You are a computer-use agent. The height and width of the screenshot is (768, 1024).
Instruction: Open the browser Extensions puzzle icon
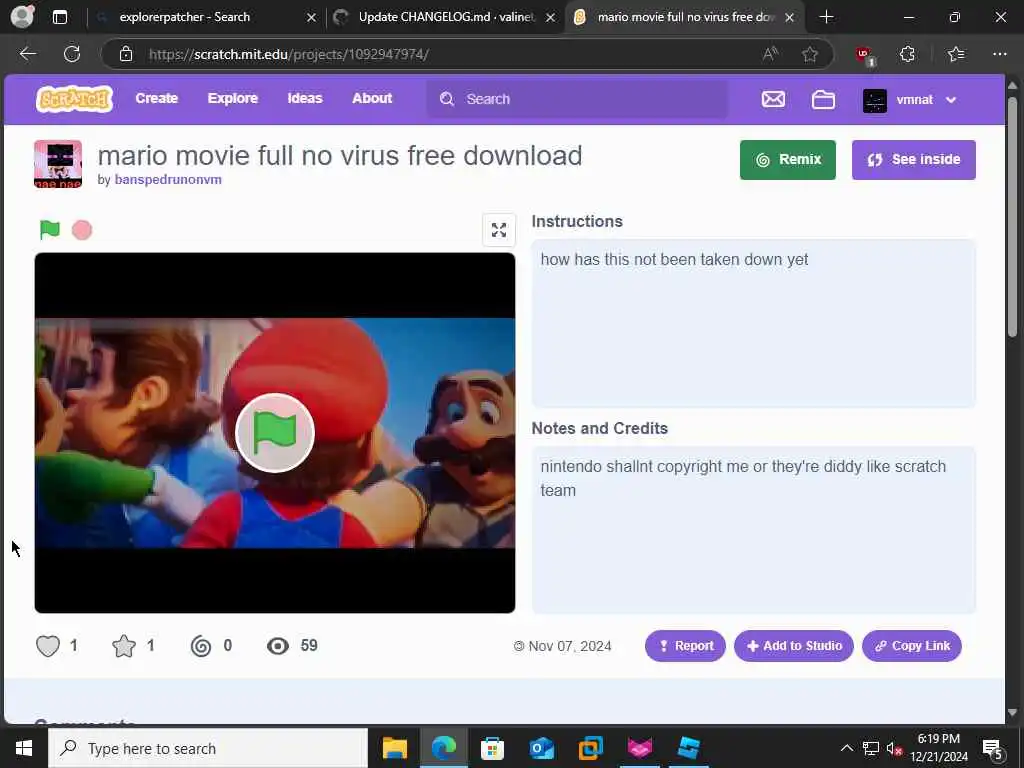907,54
